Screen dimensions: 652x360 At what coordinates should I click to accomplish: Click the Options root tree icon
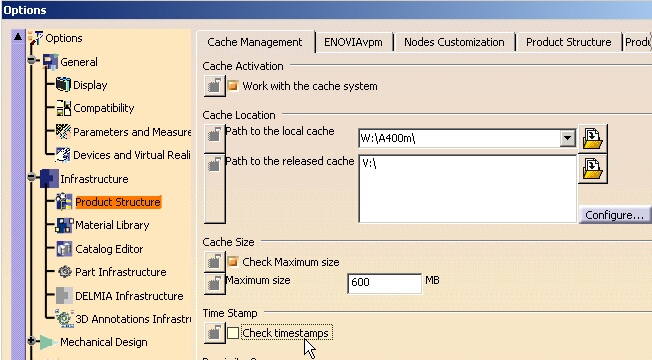(36, 38)
